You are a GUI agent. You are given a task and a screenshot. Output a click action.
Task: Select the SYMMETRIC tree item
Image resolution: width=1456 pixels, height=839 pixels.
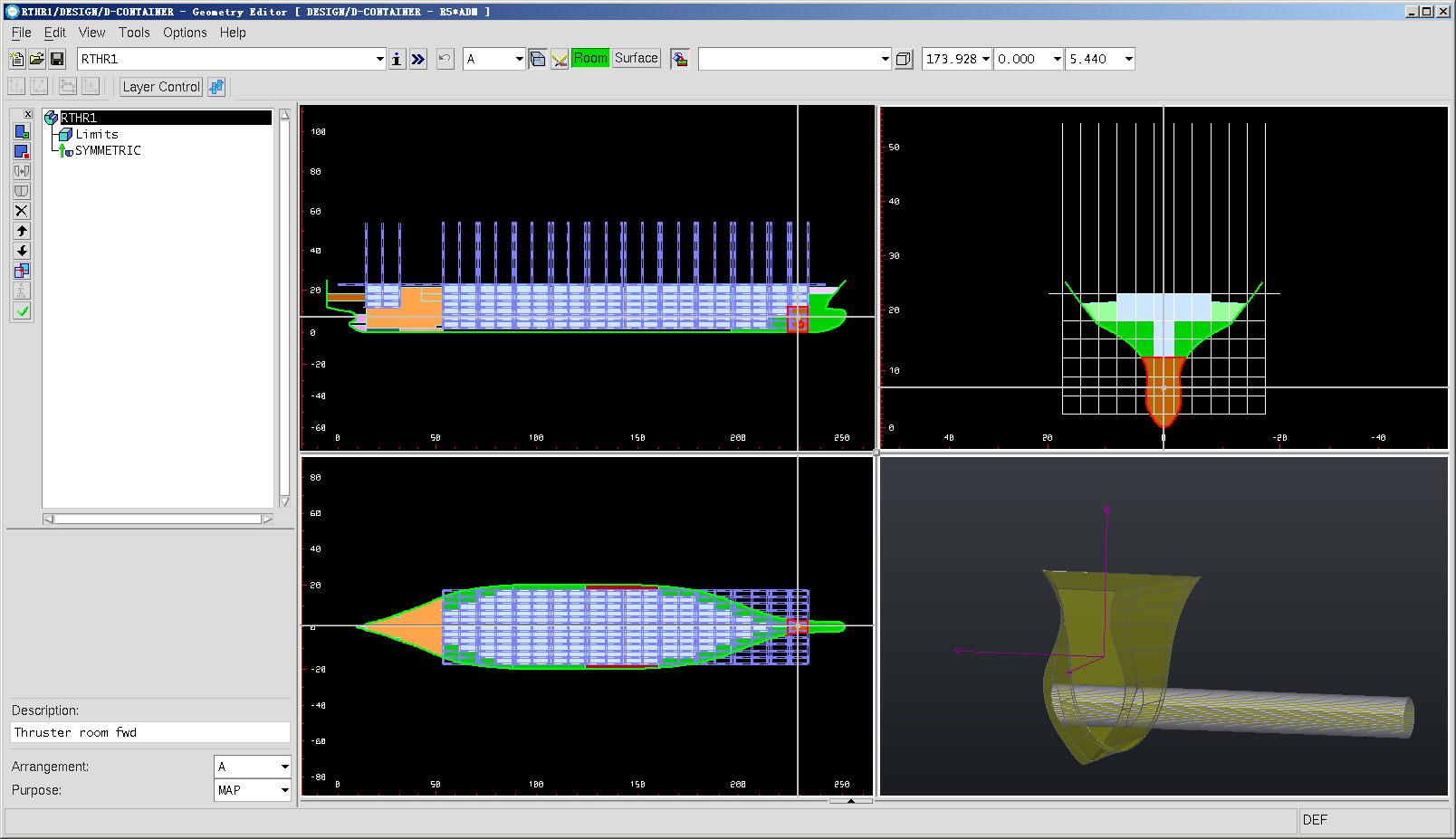tap(108, 150)
